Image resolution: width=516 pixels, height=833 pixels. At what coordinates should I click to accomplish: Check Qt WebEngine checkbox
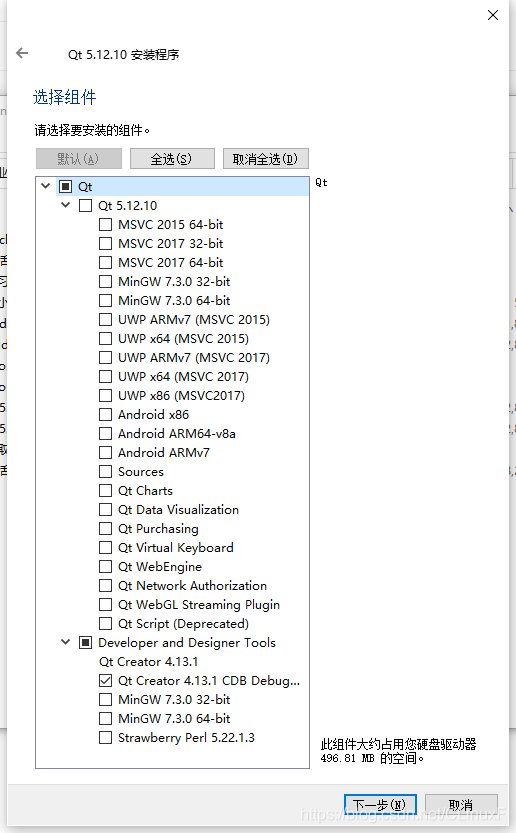106,567
